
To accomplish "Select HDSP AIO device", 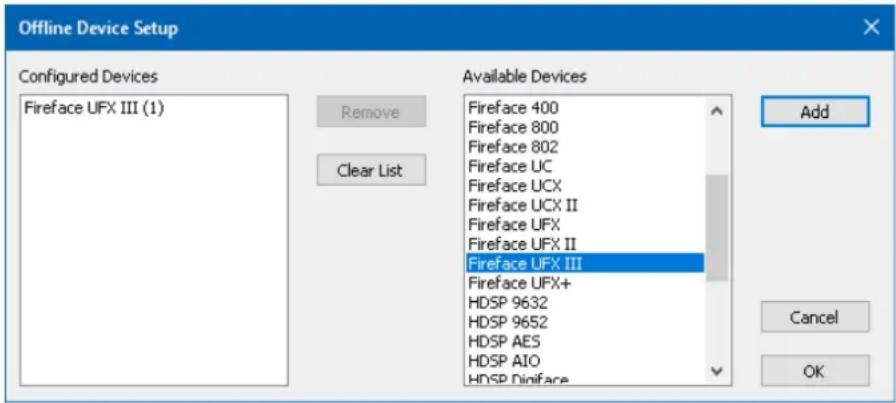I will pyautogui.click(x=585, y=361).
